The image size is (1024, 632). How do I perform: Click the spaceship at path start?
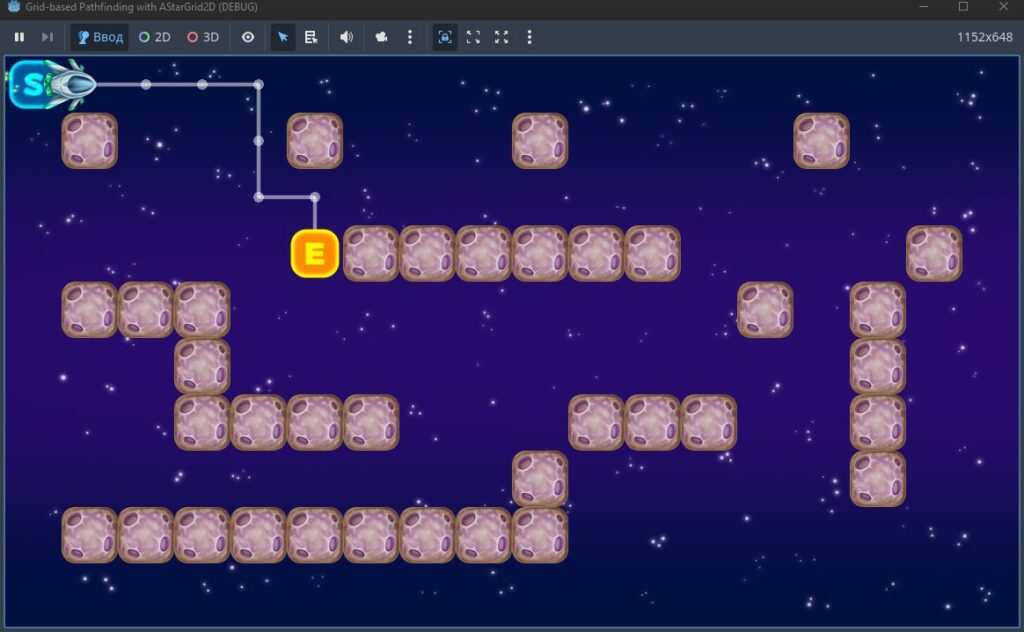71,84
